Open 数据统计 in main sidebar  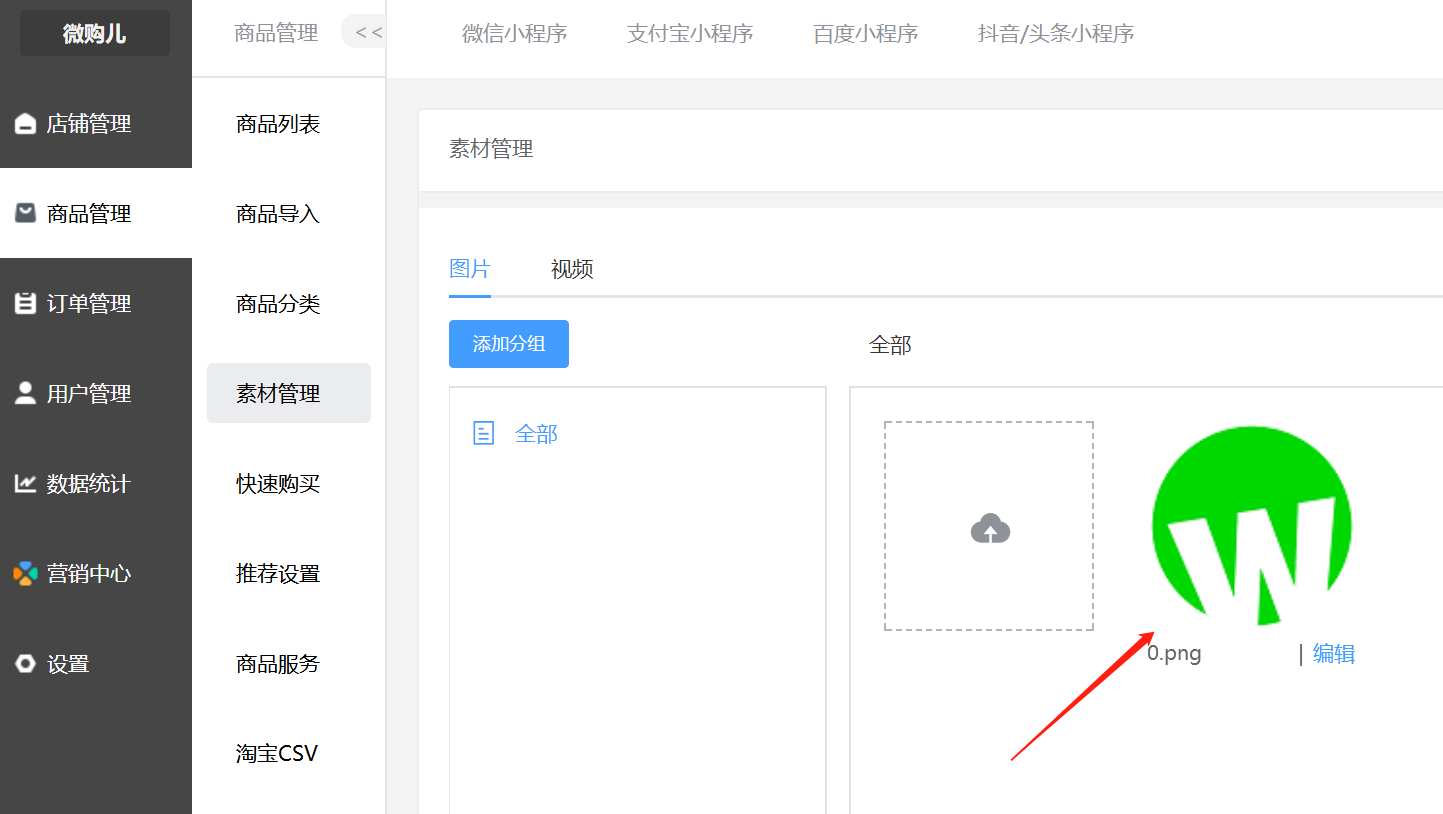coord(96,484)
